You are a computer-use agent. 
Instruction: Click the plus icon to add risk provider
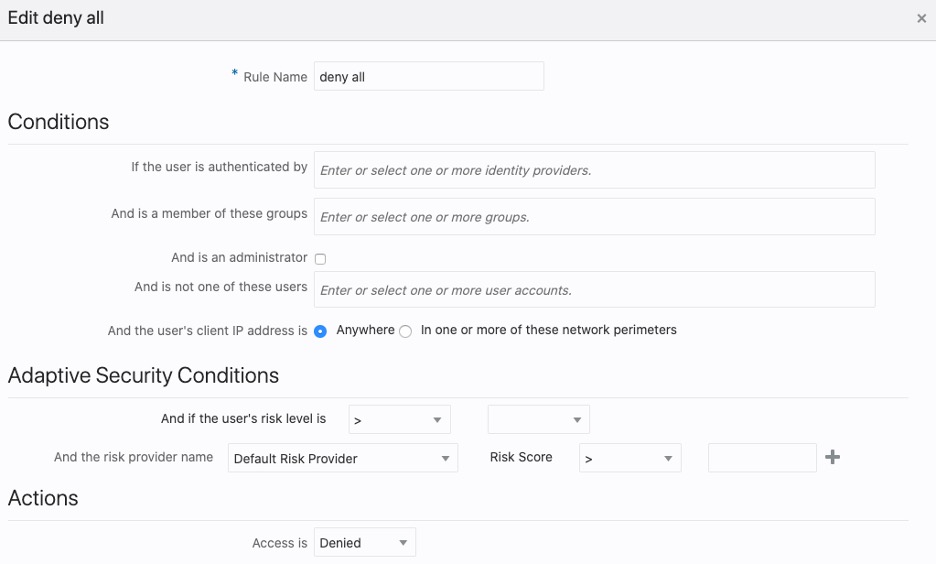coord(832,457)
